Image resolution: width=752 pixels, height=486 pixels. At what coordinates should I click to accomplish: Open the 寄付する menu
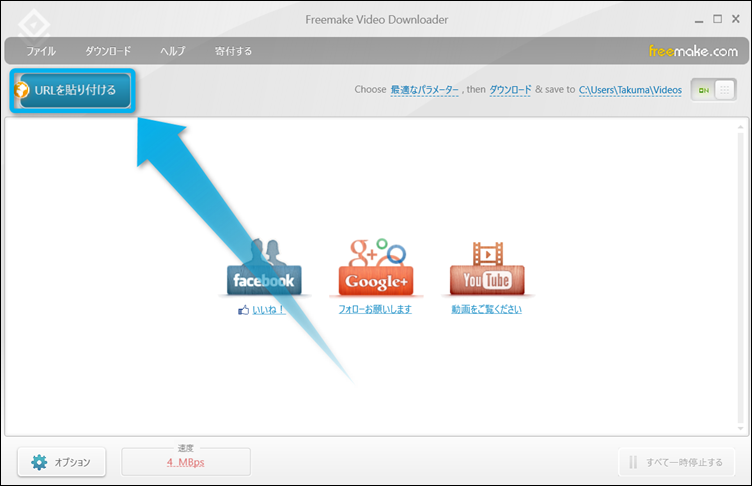tap(233, 51)
